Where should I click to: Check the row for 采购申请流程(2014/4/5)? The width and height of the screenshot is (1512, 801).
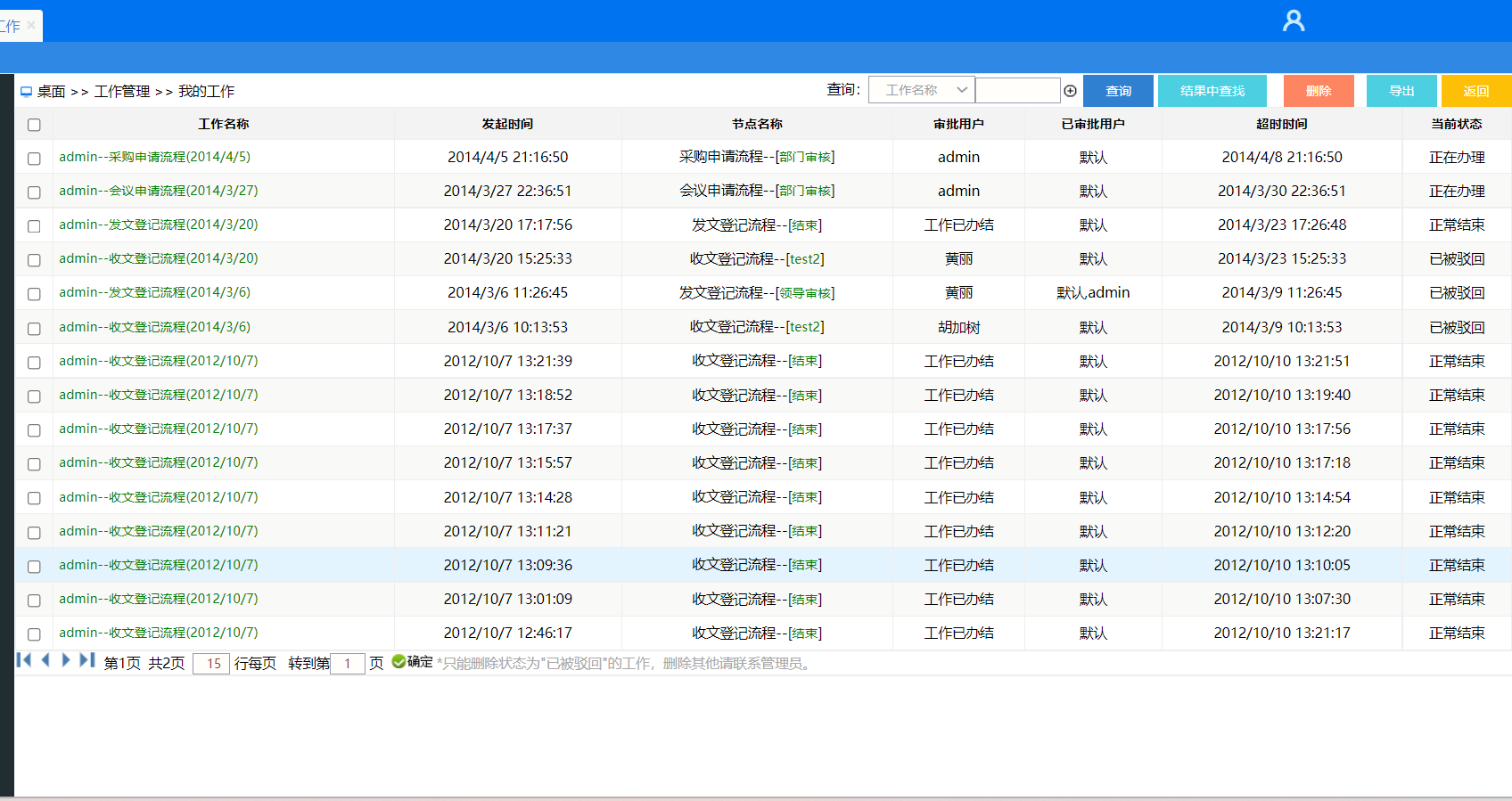(x=34, y=159)
